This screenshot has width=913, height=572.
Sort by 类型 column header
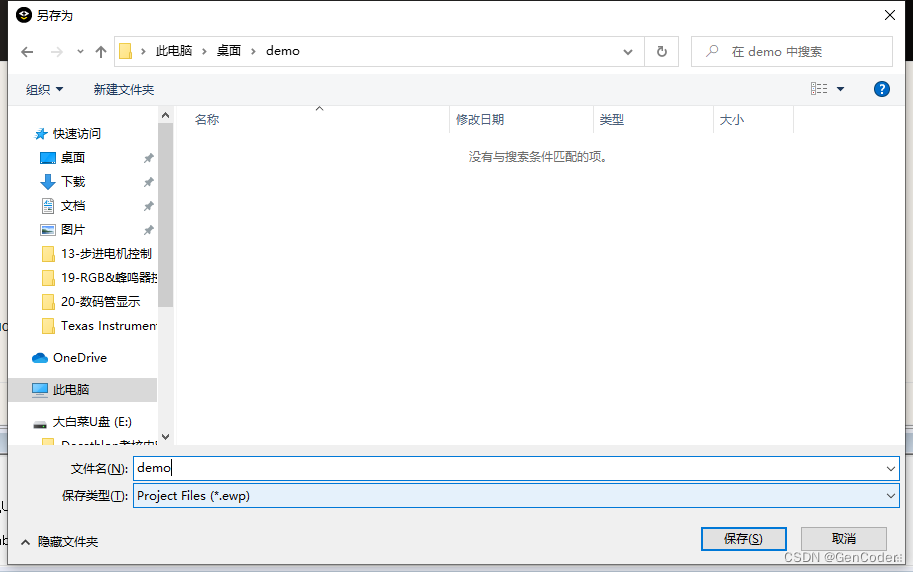[611, 119]
